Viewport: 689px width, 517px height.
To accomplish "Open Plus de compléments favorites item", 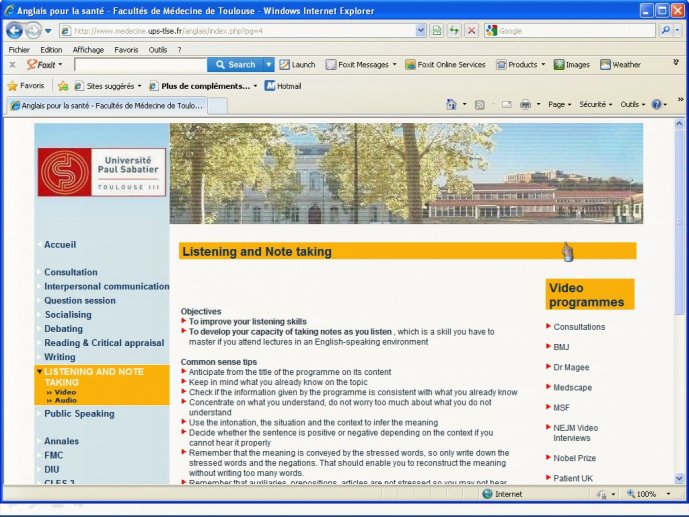I will pyautogui.click(x=203, y=86).
